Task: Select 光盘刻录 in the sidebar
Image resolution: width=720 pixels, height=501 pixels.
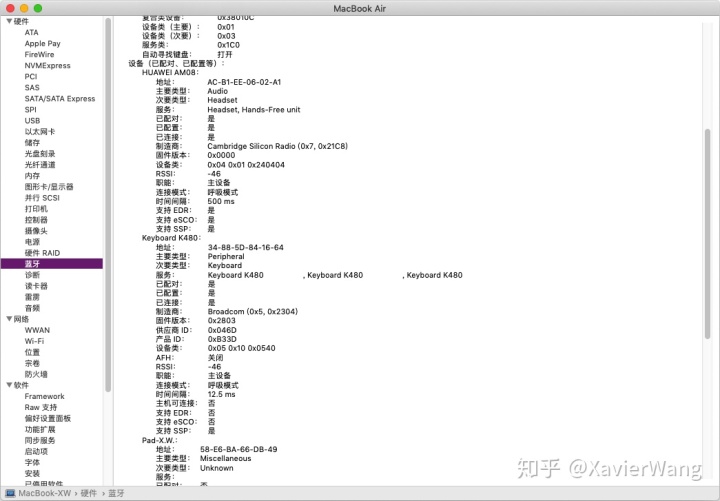Action: coord(39,153)
